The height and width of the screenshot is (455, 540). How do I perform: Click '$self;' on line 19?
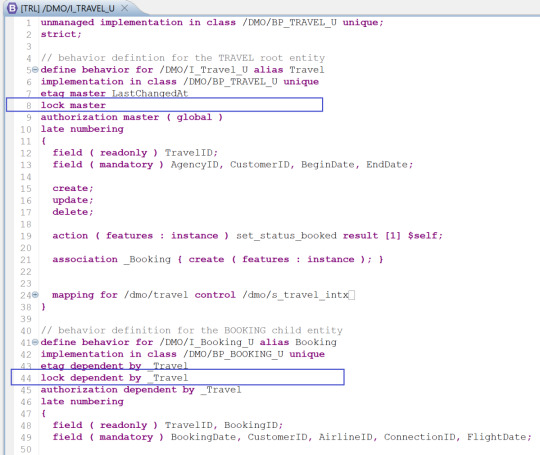pos(425,236)
